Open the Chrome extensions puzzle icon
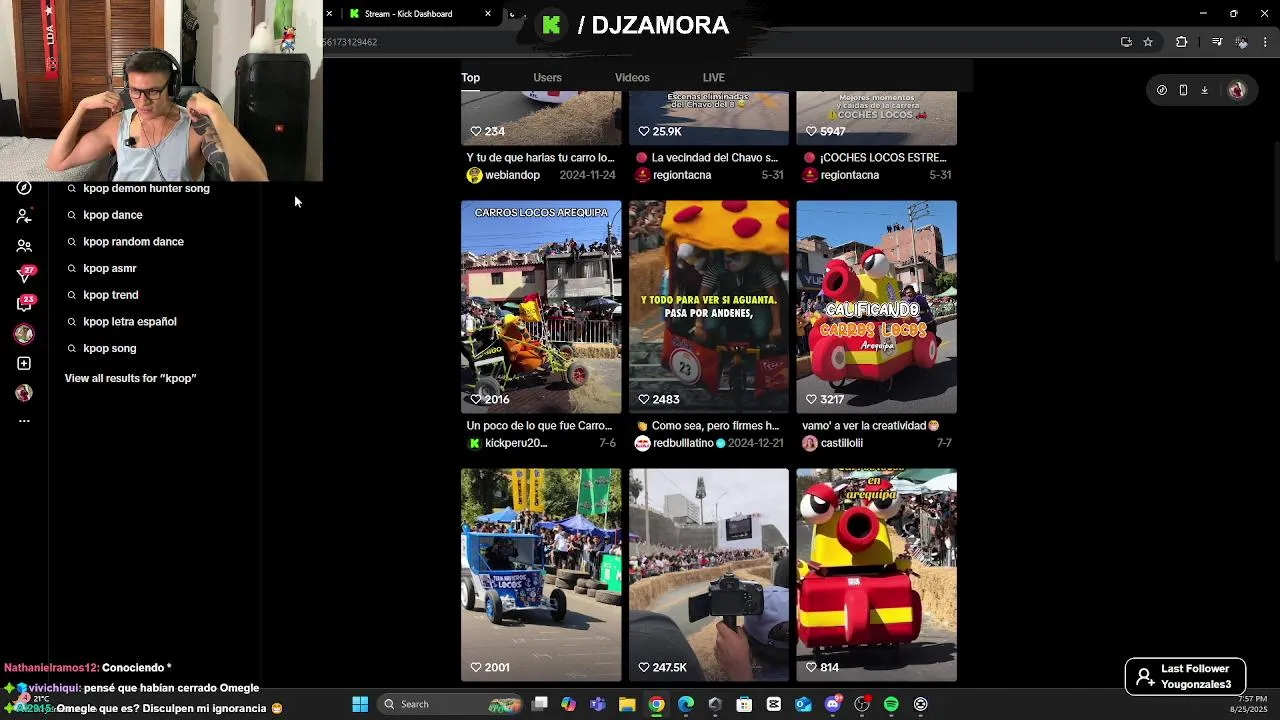The height and width of the screenshot is (720, 1280). point(1182,42)
